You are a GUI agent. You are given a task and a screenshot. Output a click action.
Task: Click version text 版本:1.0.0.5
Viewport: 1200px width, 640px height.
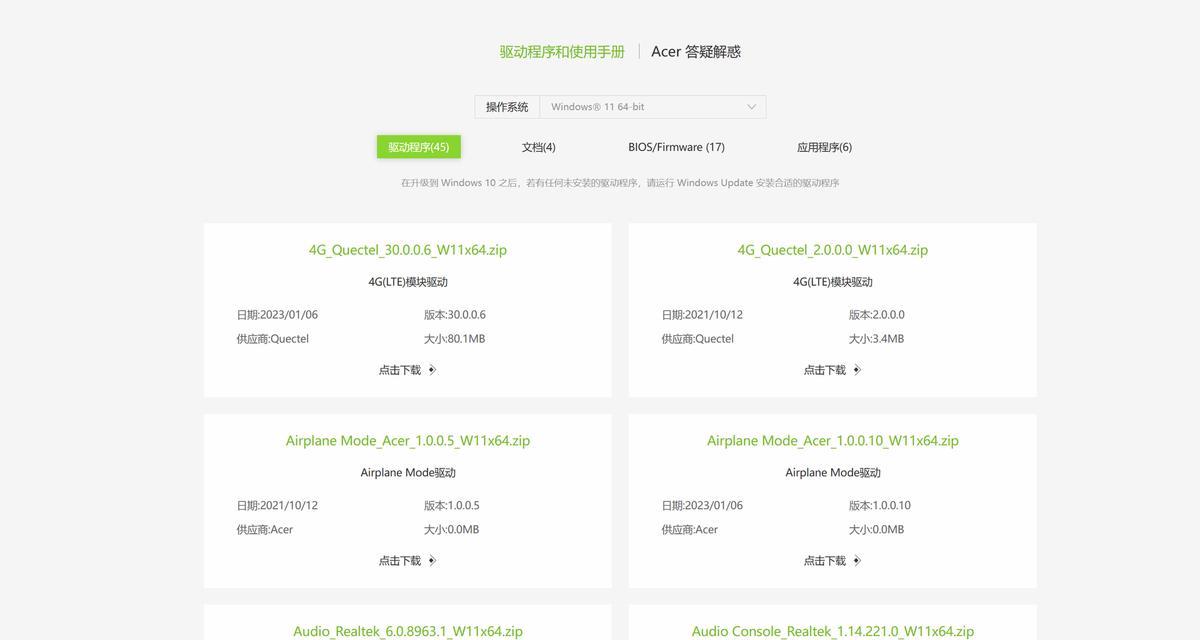[x=452, y=506]
